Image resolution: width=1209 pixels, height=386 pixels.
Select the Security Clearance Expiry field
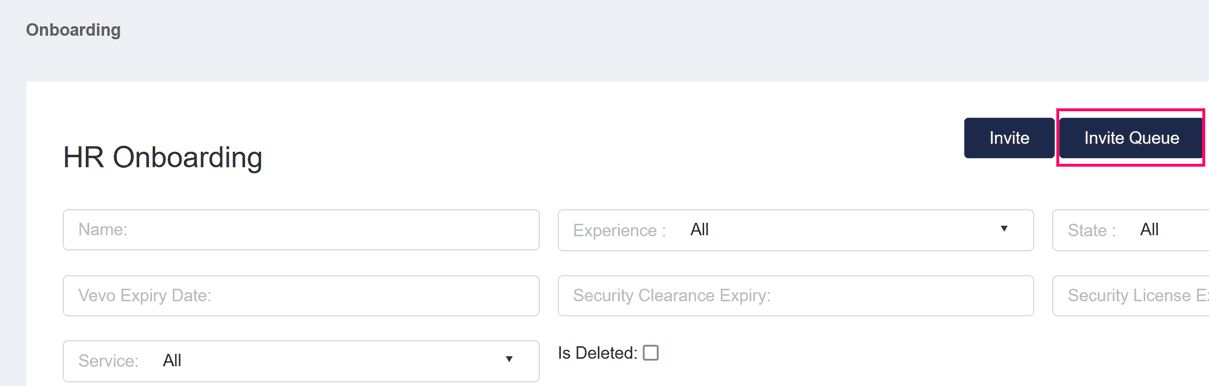796,296
